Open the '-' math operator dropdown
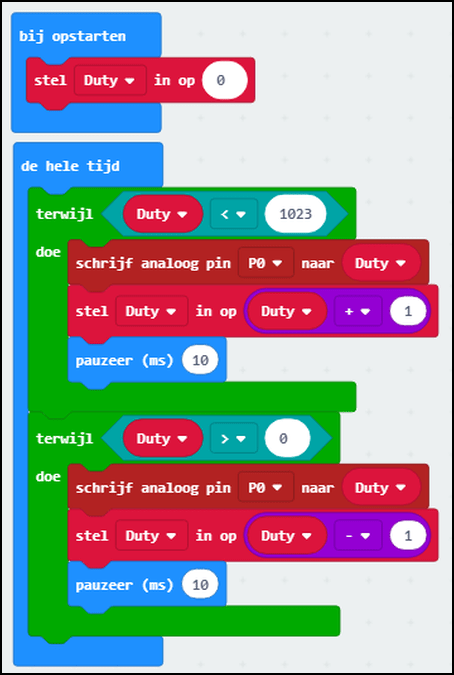Viewport: 454px width, 675px height. [x=358, y=536]
